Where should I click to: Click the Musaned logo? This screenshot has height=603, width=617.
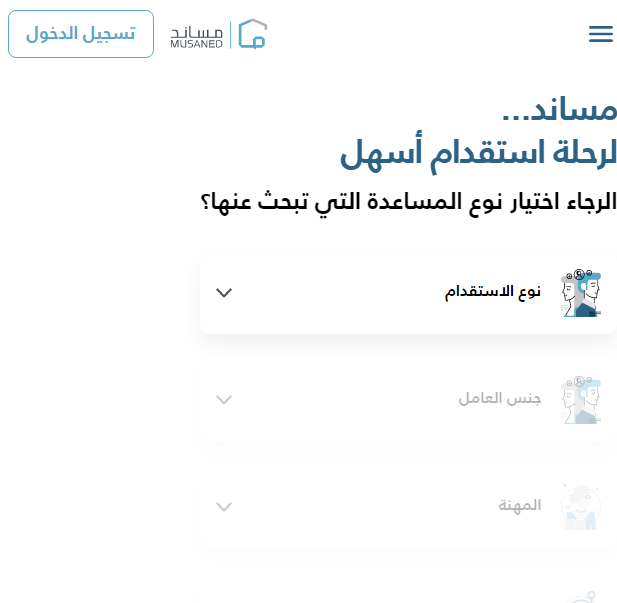click(x=219, y=34)
